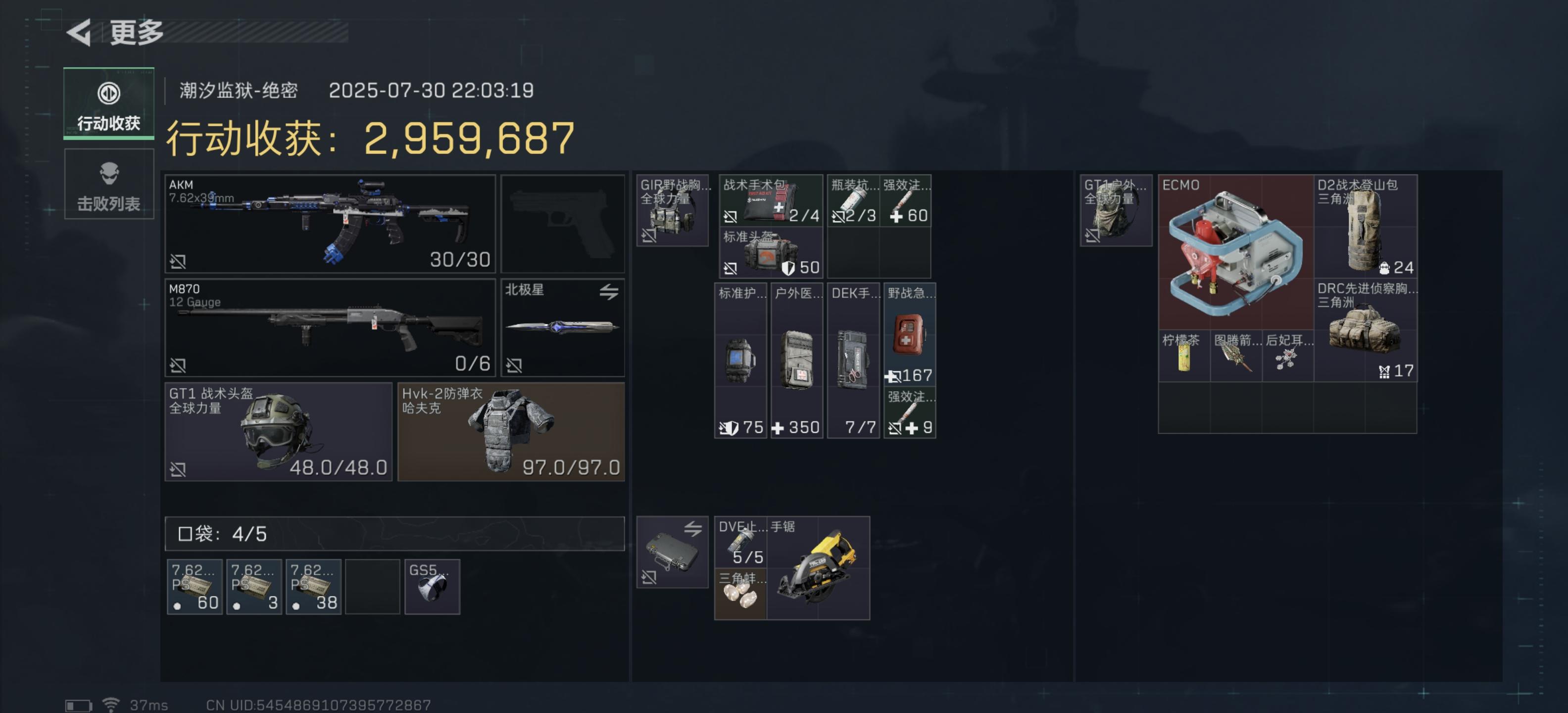Open the 行动收获 tab
The image size is (1568, 713).
point(109,103)
